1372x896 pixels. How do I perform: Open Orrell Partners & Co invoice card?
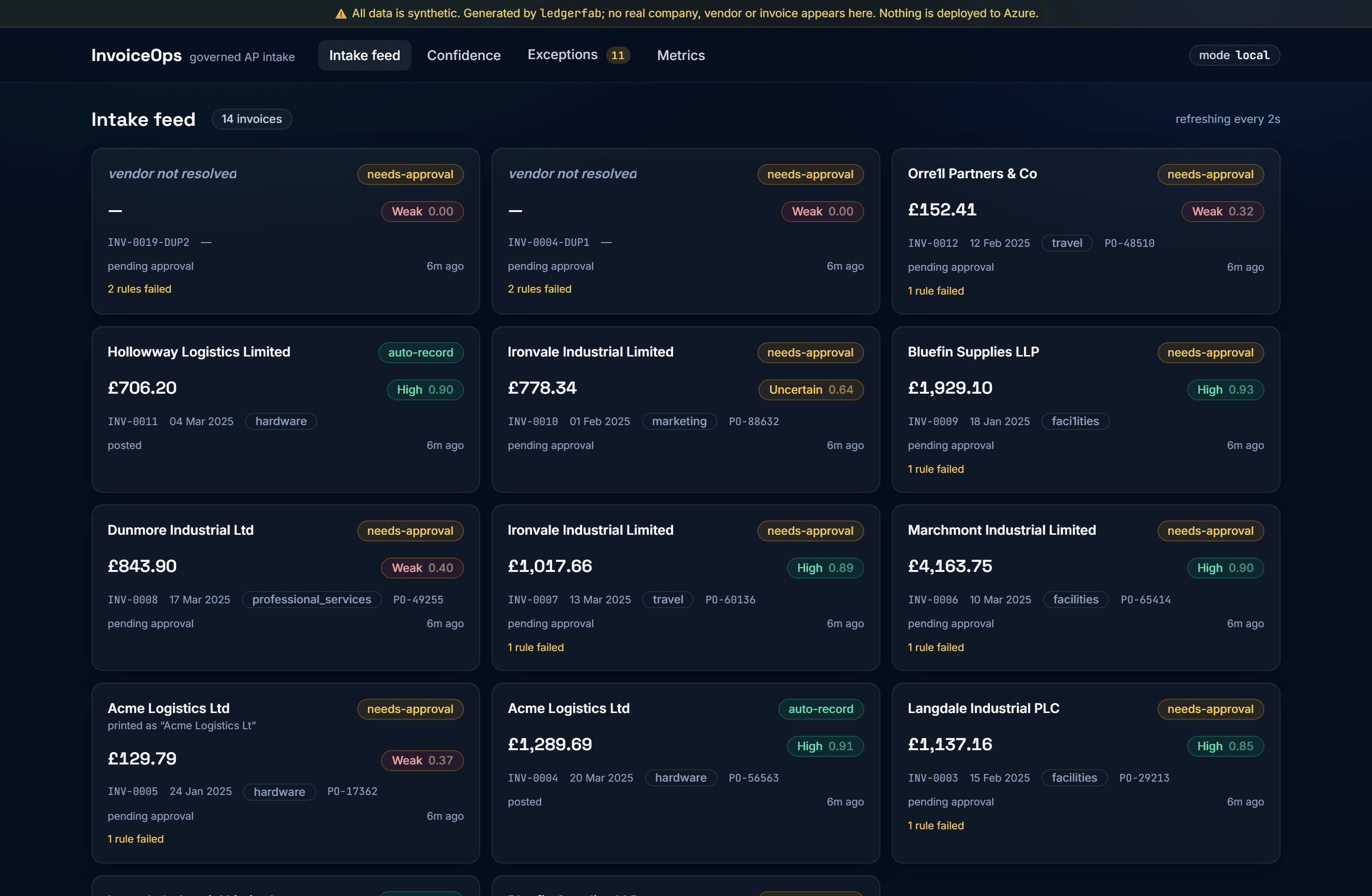click(x=1086, y=231)
